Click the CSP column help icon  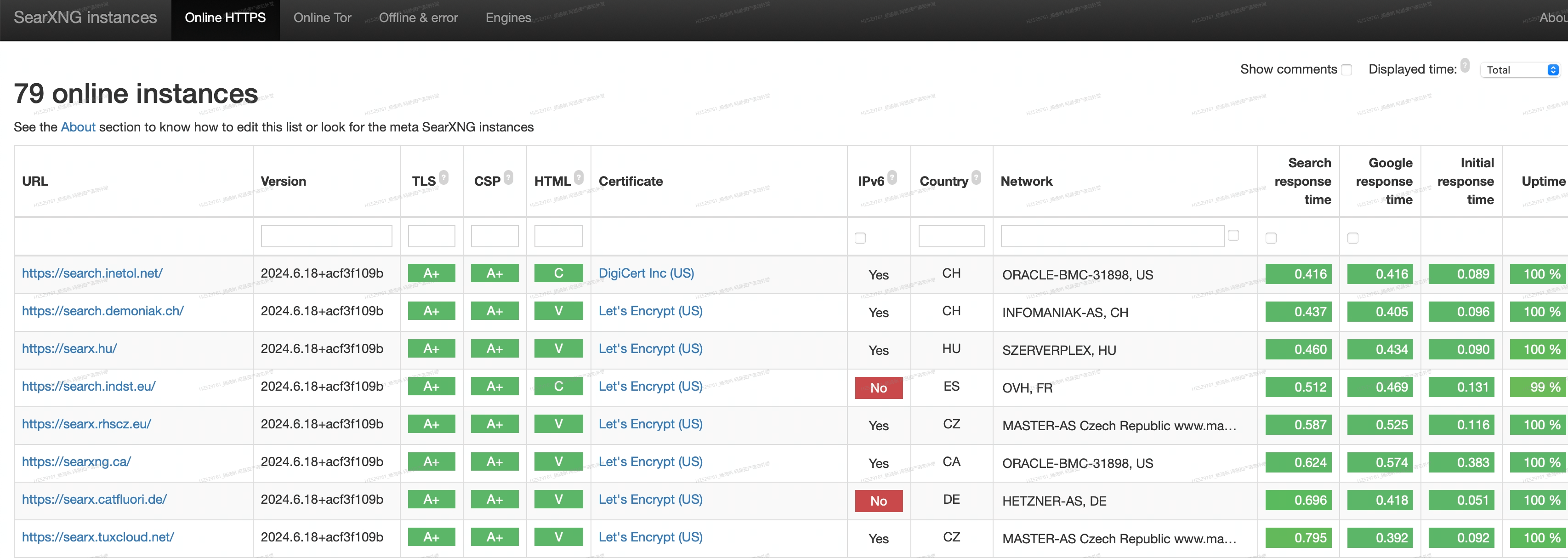point(509,177)
